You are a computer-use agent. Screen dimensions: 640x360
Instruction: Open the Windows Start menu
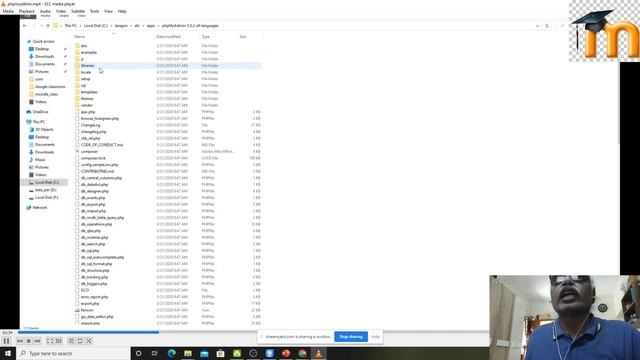click(x=7, y=353)
